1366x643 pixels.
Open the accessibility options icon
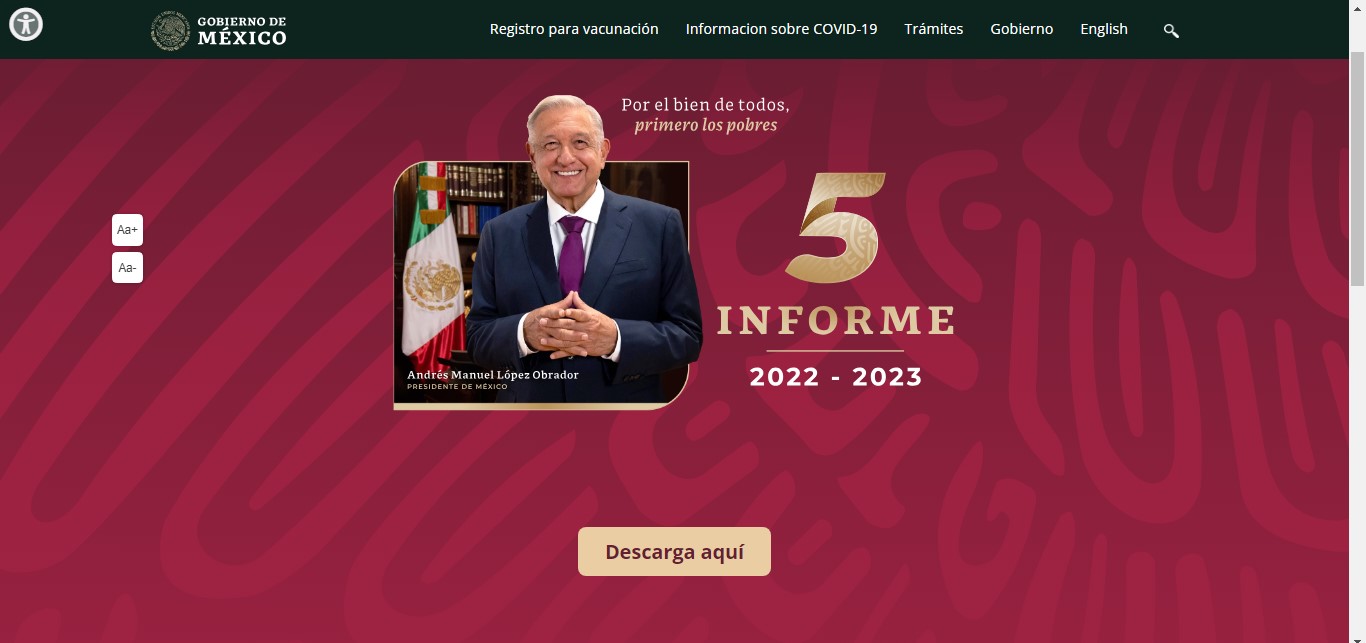(x=26, y=24)
